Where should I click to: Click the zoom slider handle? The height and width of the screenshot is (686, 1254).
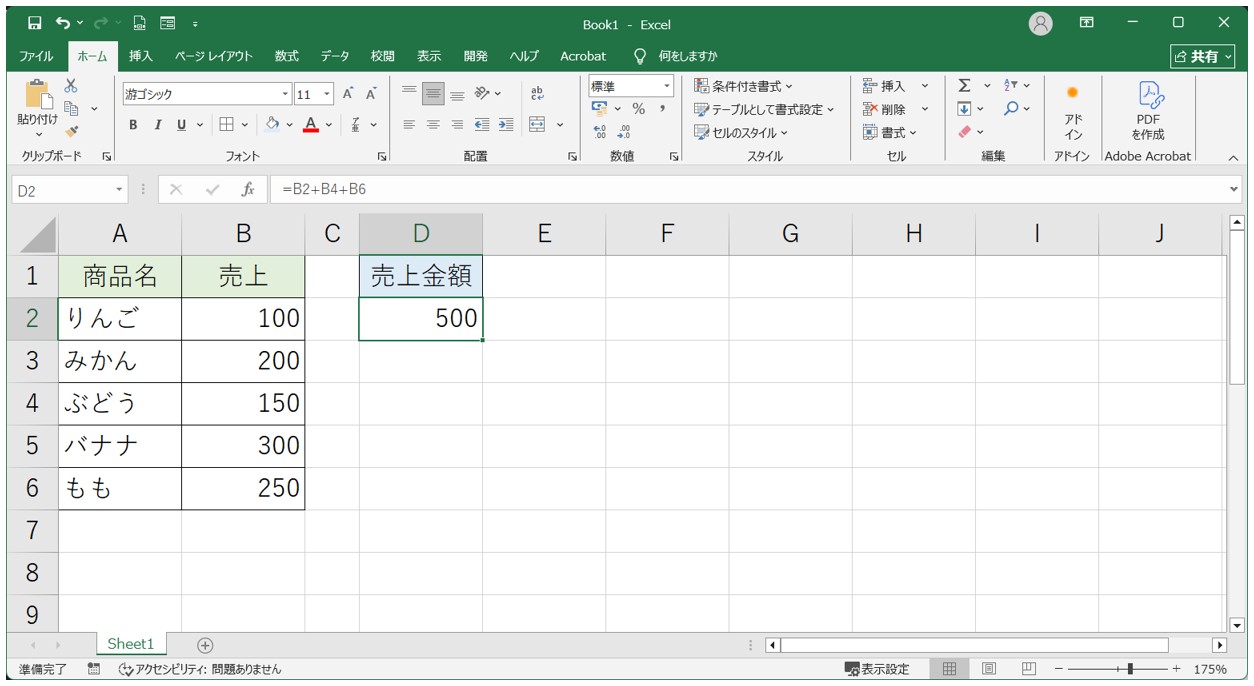point(1130,669)
